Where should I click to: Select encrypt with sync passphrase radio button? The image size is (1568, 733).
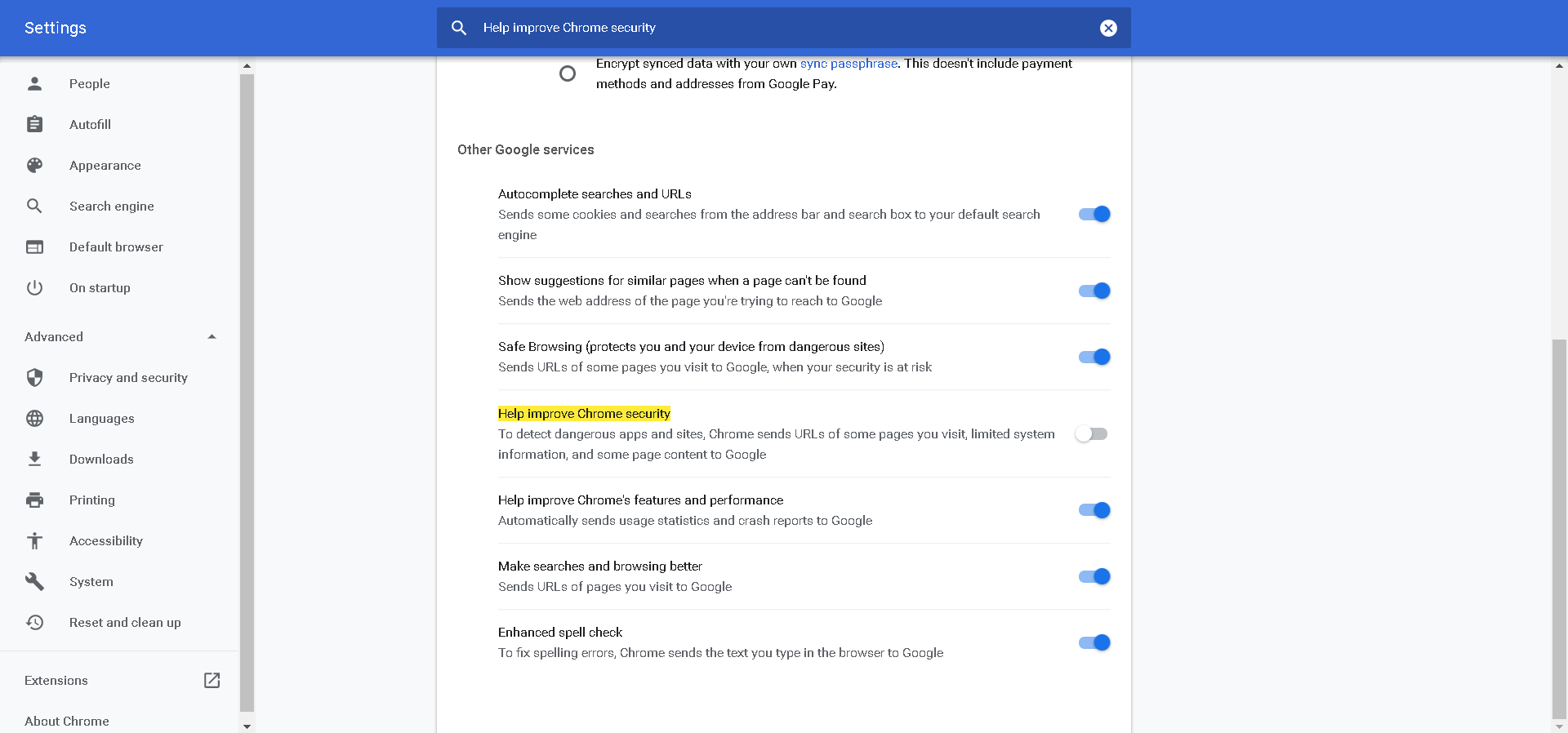tap(568, 73)
